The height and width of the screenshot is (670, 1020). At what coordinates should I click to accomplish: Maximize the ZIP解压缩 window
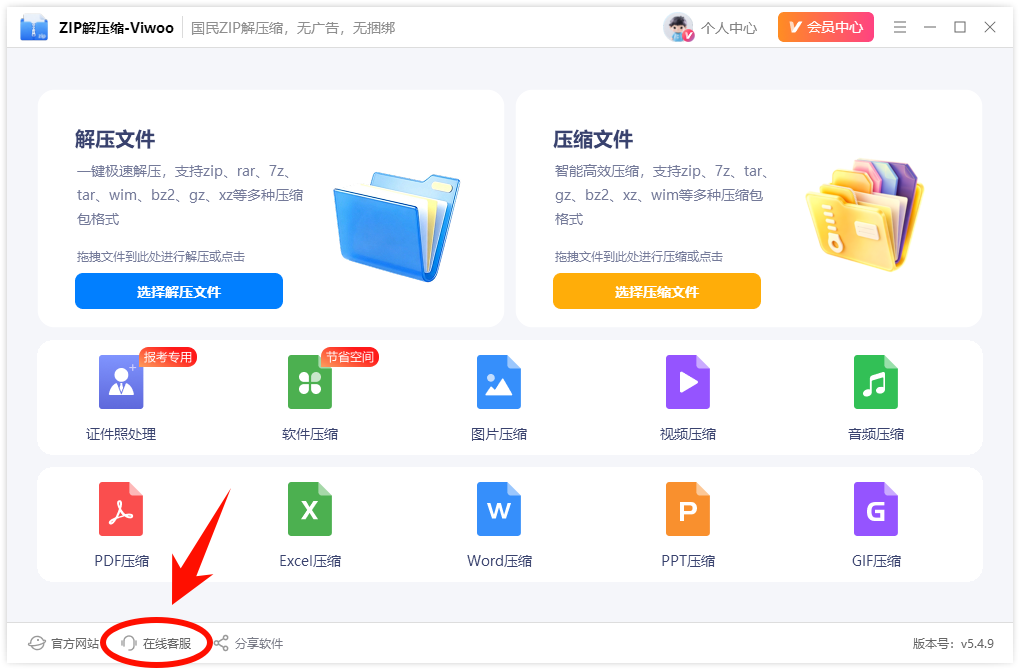[960, 27]
